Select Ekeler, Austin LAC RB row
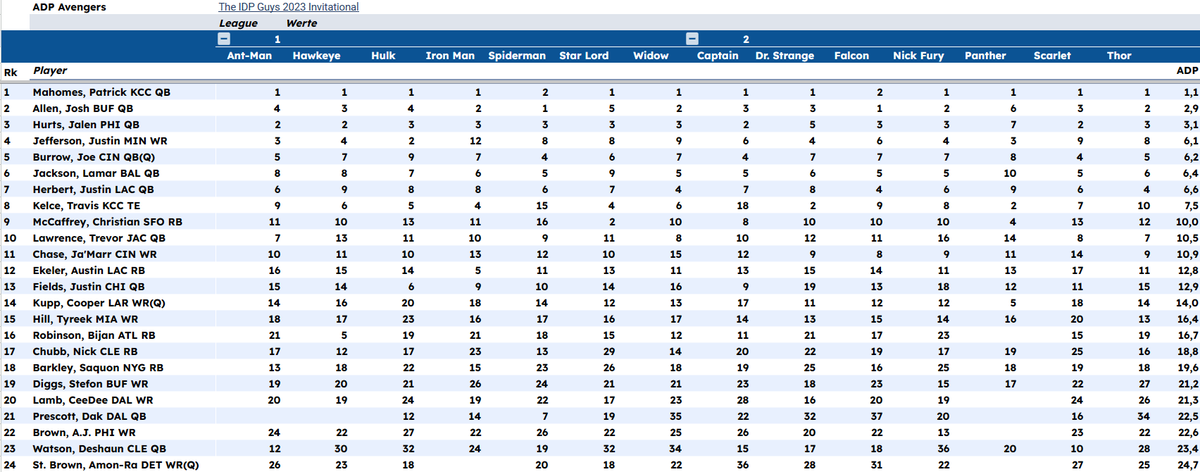The image size is (1200, 472). click(600, 271)
